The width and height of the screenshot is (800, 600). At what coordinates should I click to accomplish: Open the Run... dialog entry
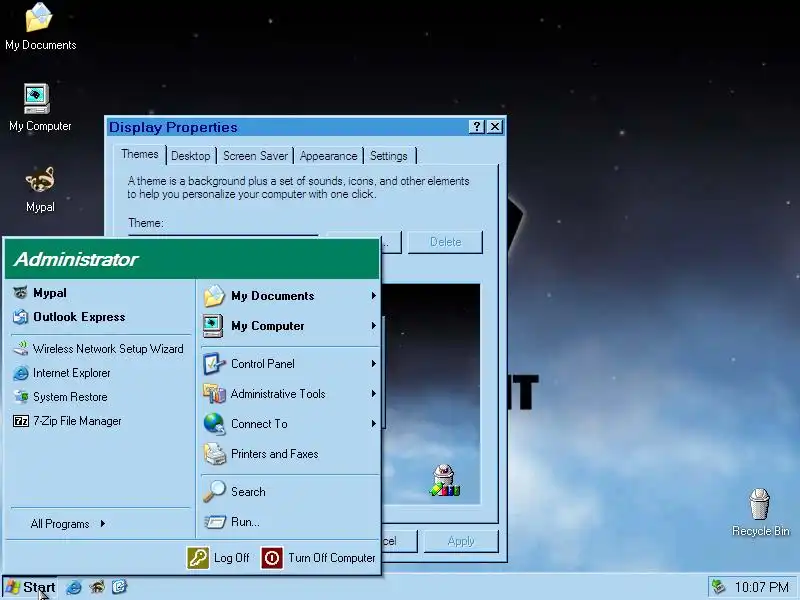[289, 522]
